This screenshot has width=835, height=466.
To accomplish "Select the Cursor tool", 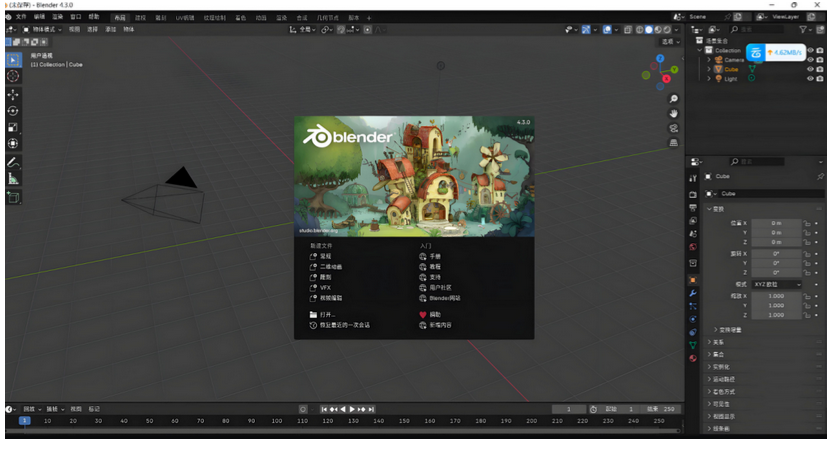I will click(13, 76).
